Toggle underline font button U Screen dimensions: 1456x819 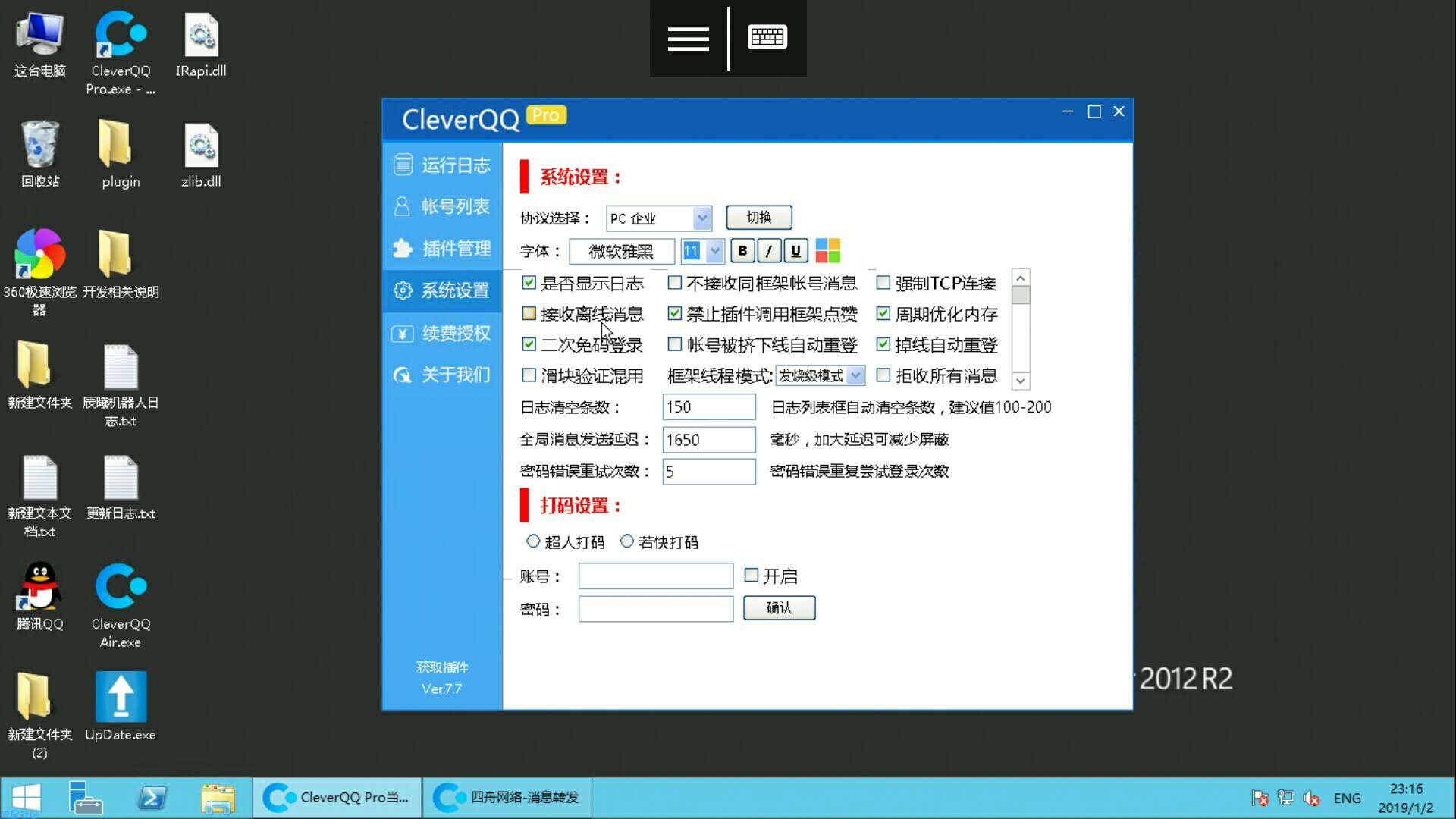[795, 251]
